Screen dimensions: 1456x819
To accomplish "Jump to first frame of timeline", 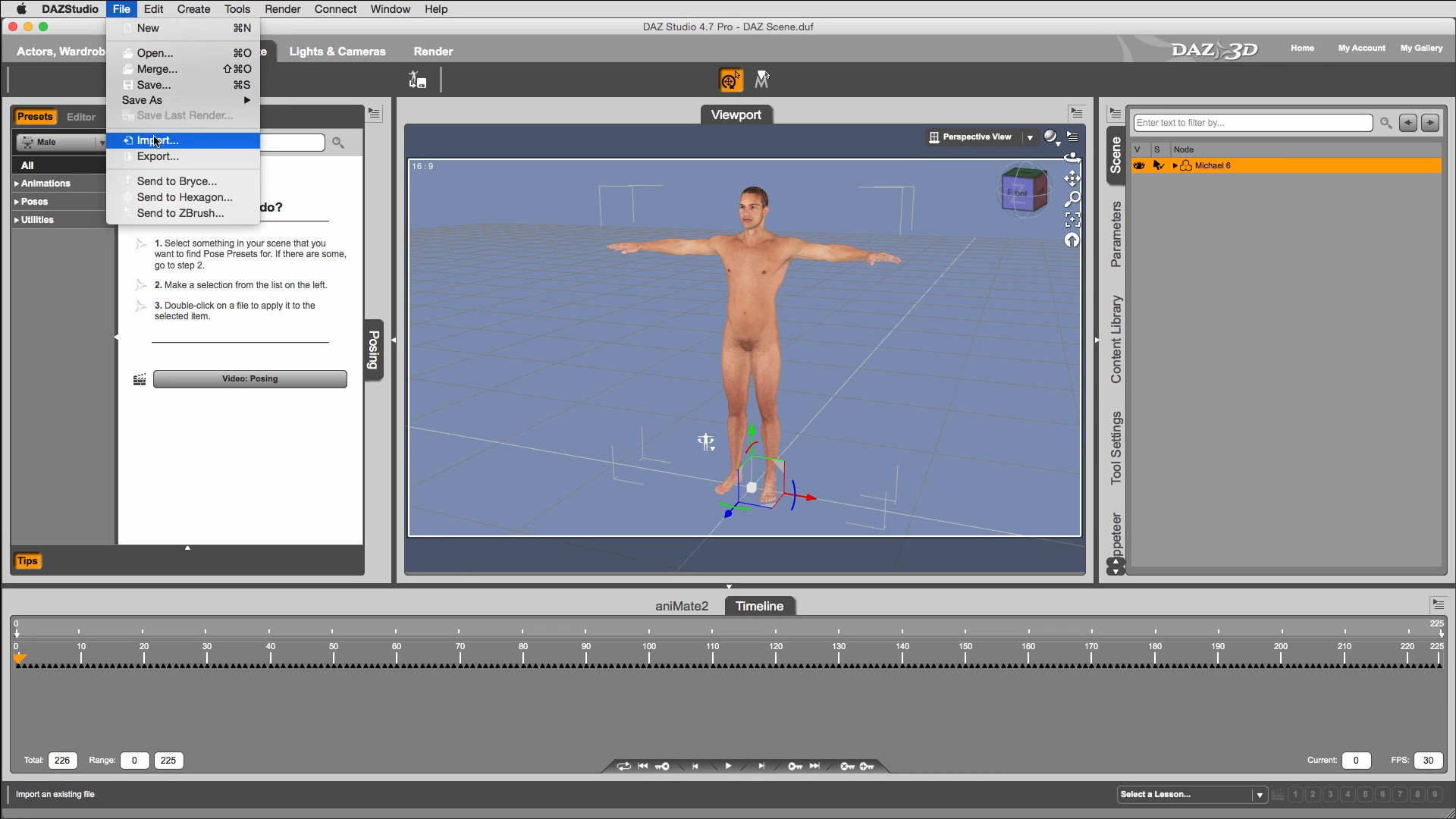I will click(643, 766).
